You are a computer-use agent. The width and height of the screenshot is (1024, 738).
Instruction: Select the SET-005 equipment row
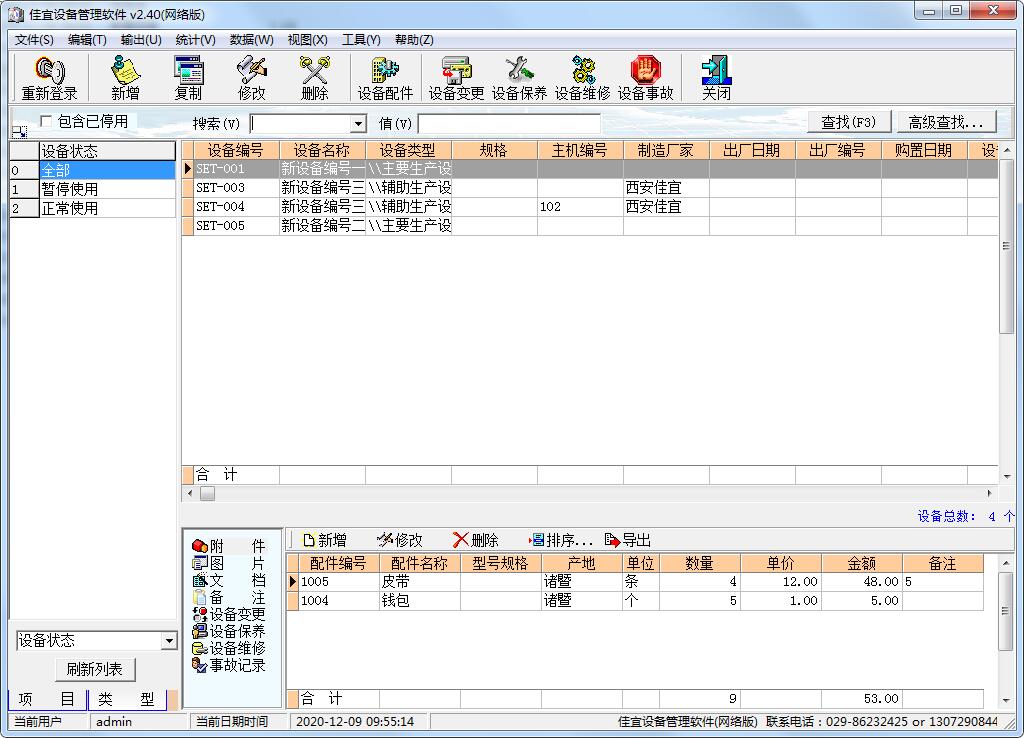590,225
